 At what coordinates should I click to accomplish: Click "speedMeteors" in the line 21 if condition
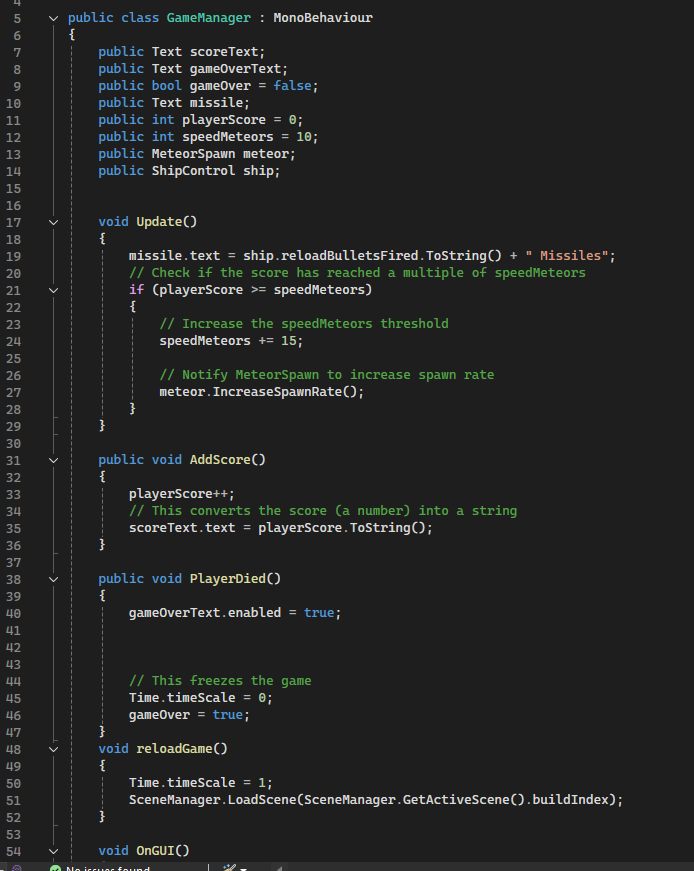click(319, 289)
